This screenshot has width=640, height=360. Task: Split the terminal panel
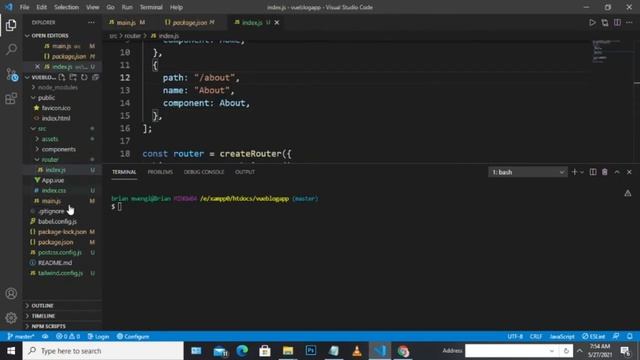click(x=593, y=172)
